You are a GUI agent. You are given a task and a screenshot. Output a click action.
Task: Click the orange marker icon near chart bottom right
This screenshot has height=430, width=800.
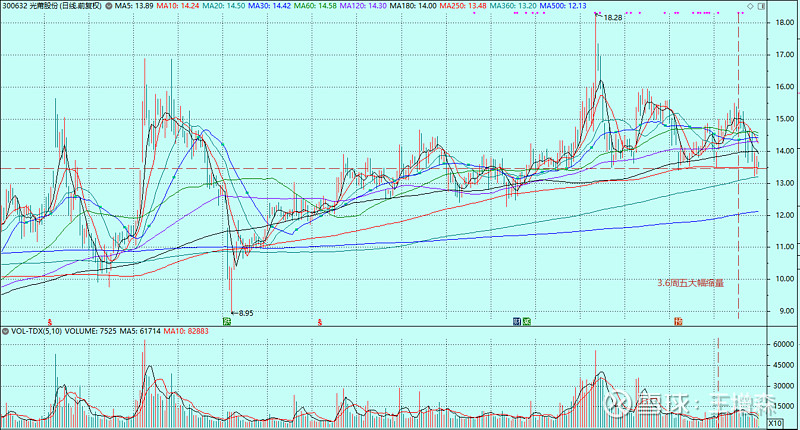[678, 322]
